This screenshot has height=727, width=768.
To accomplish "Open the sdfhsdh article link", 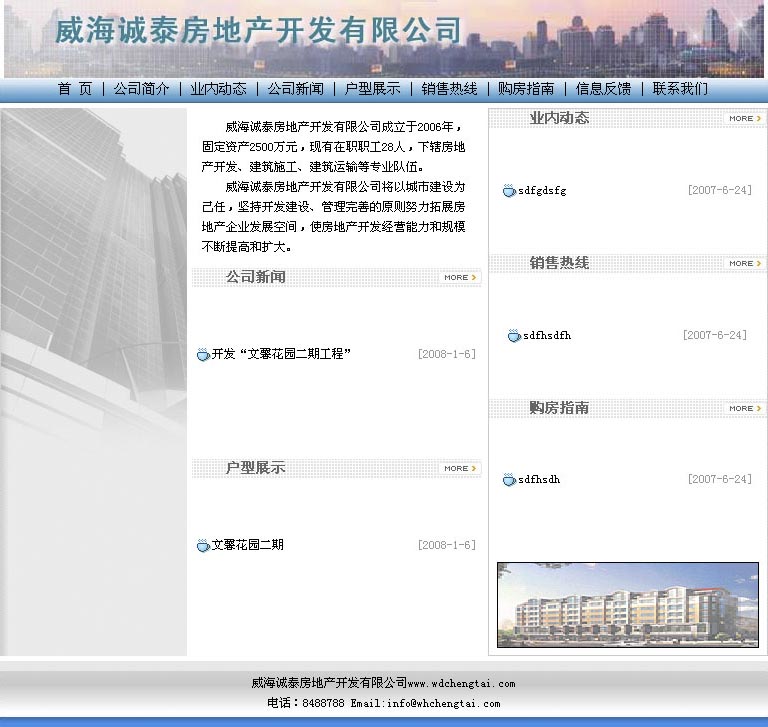I will coord(539,479).
